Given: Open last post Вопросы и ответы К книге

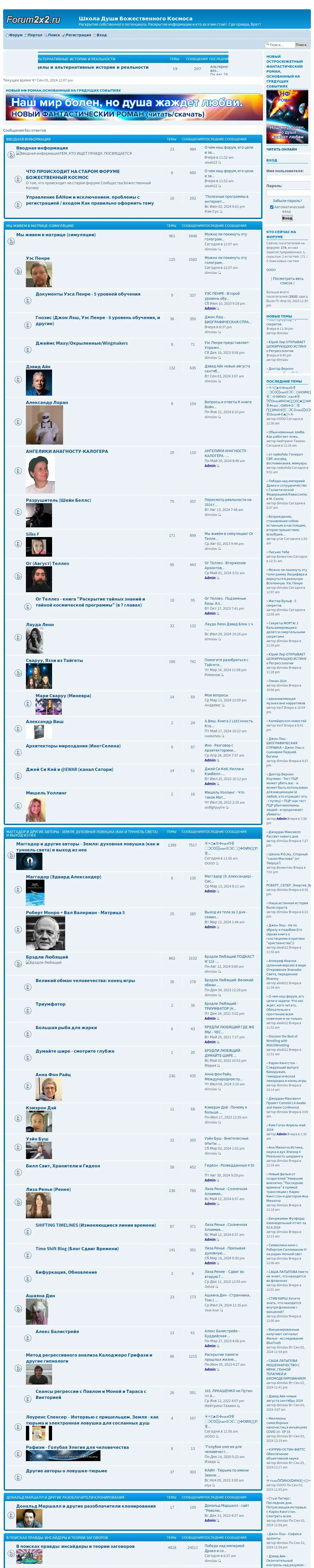Looking at the screenshot, I should (x=228, y=404).
